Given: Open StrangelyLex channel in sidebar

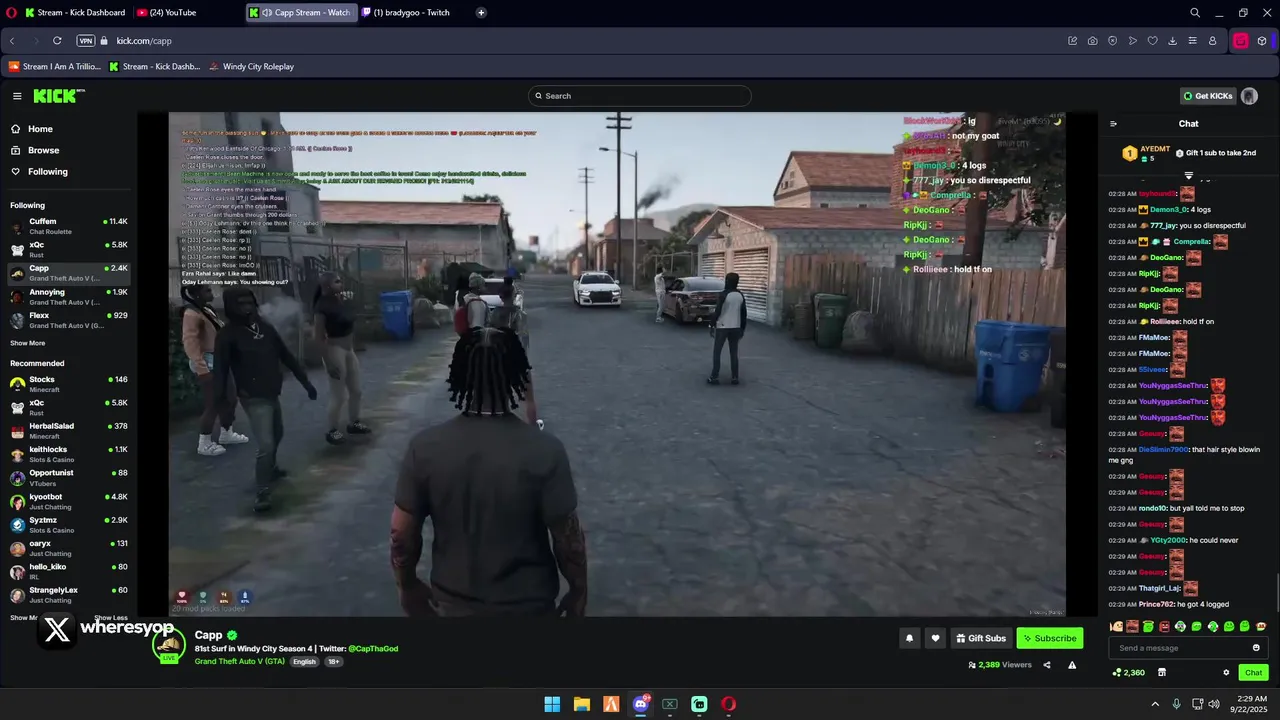Looking at the screenshot, I should [x=68, y=595].
